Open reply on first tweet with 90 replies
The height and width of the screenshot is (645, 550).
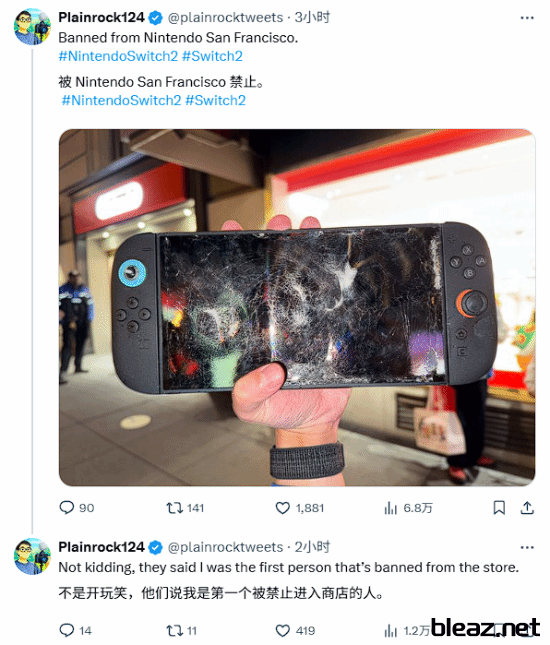click(x=77, y=508)
